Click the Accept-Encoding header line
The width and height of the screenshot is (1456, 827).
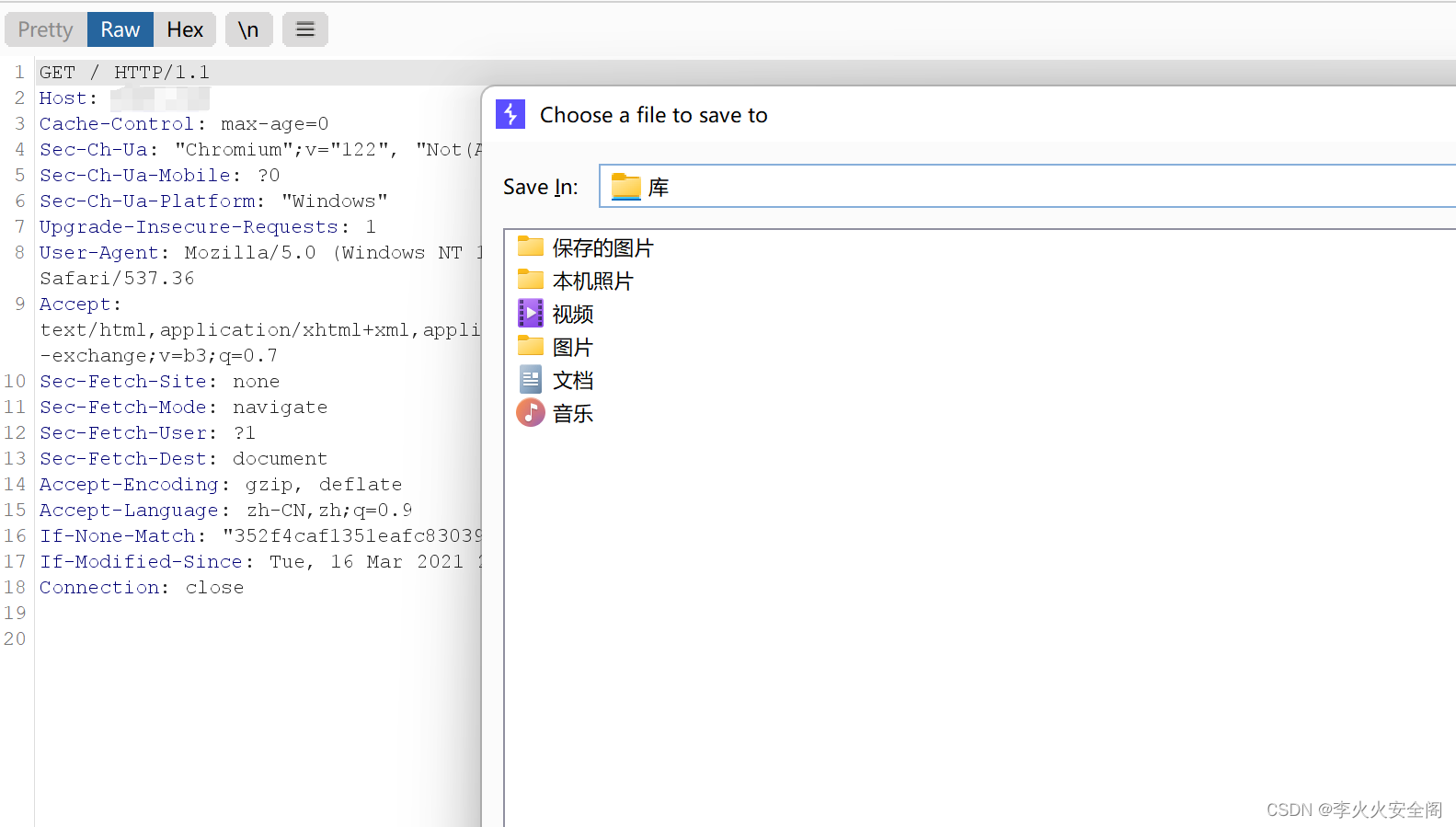[x=221, y=484]
